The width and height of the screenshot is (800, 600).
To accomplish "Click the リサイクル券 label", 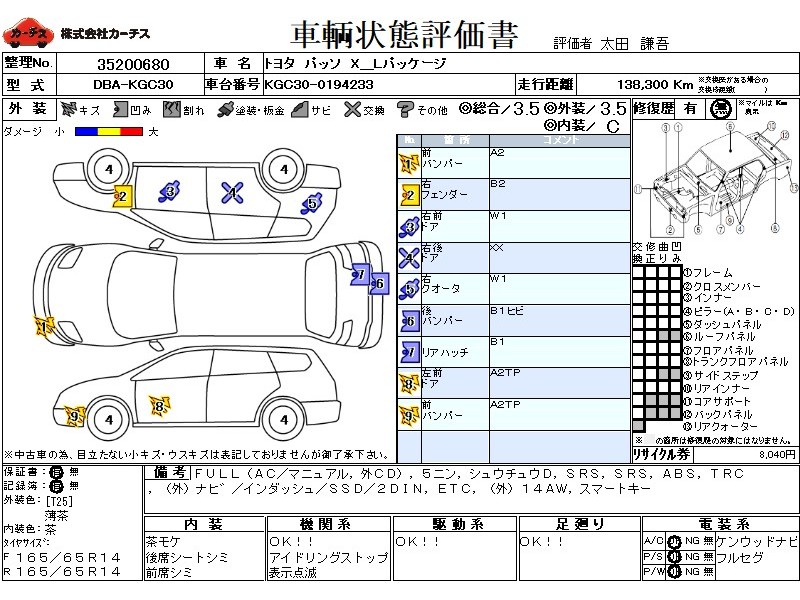I will click(x=662, y=454).
